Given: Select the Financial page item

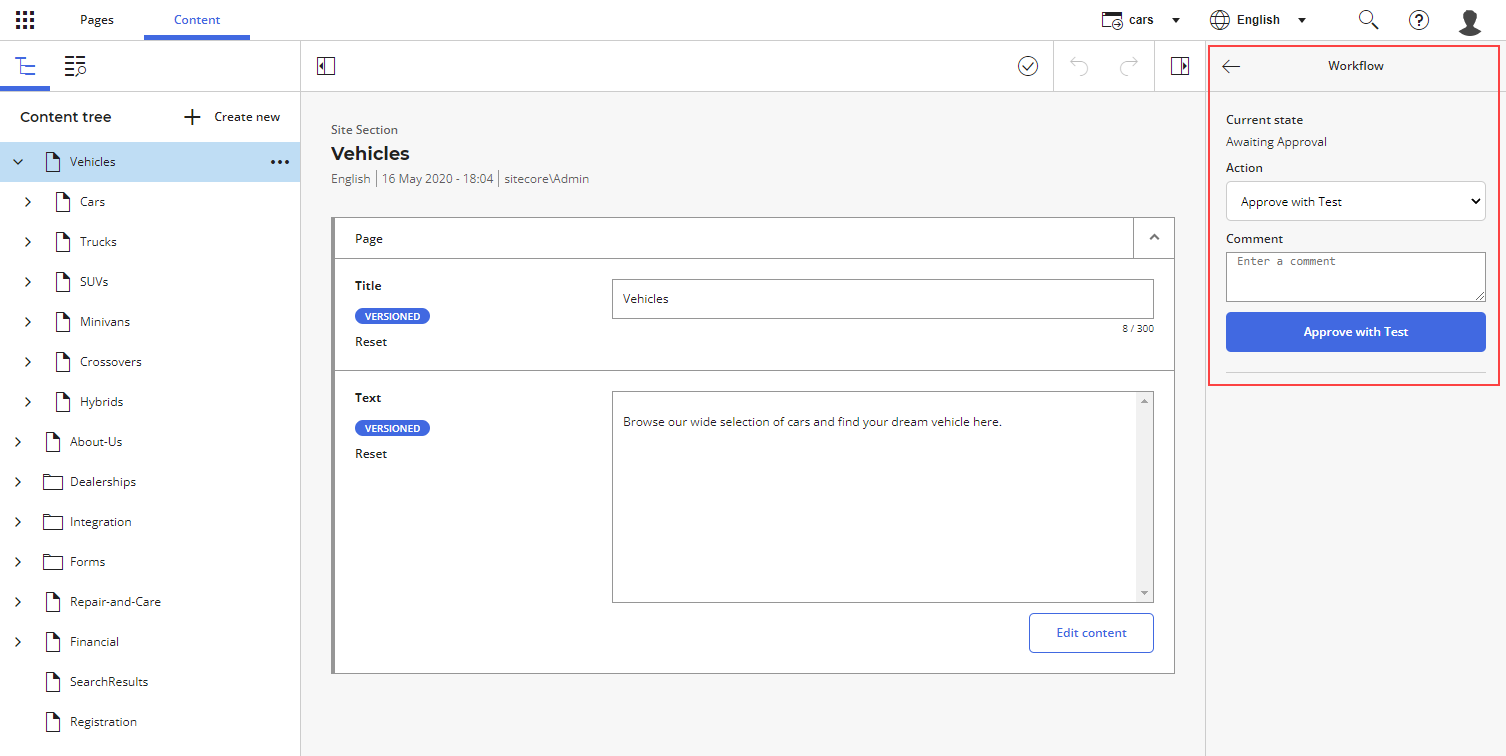Looking at the screenshot, I should point(94,642).
